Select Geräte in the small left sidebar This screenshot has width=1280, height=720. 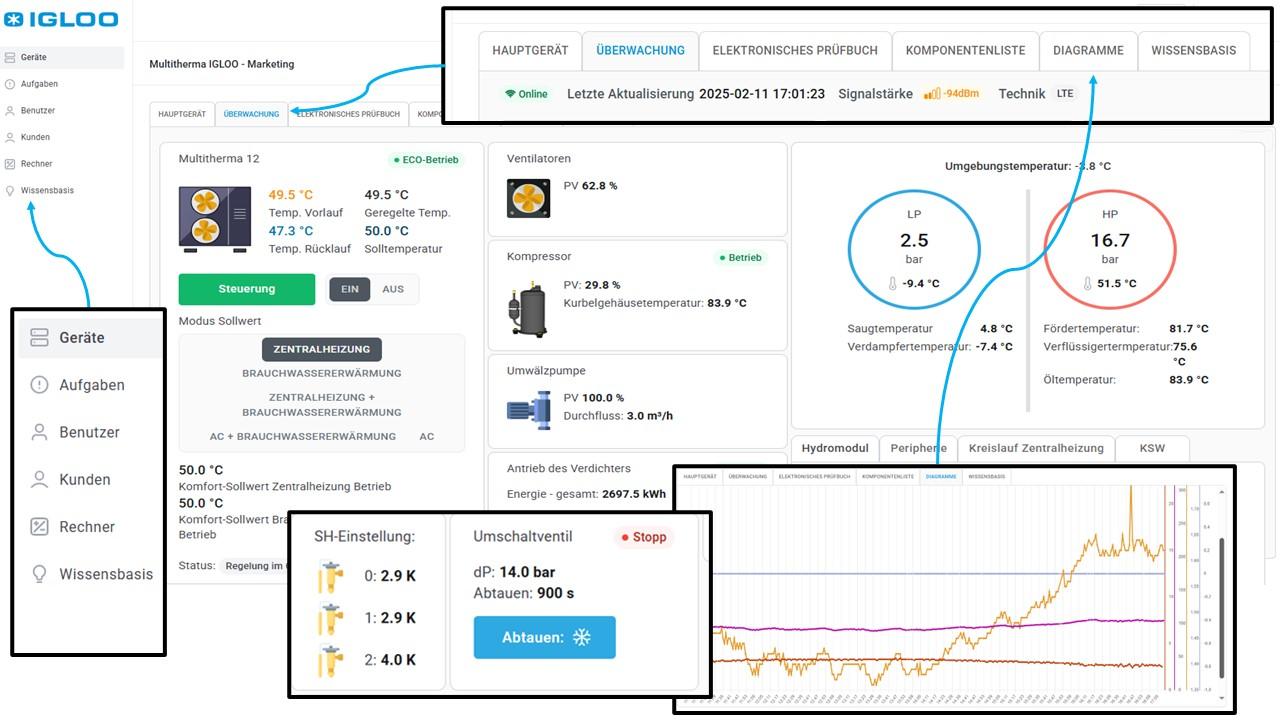click(x=62, y=57)
